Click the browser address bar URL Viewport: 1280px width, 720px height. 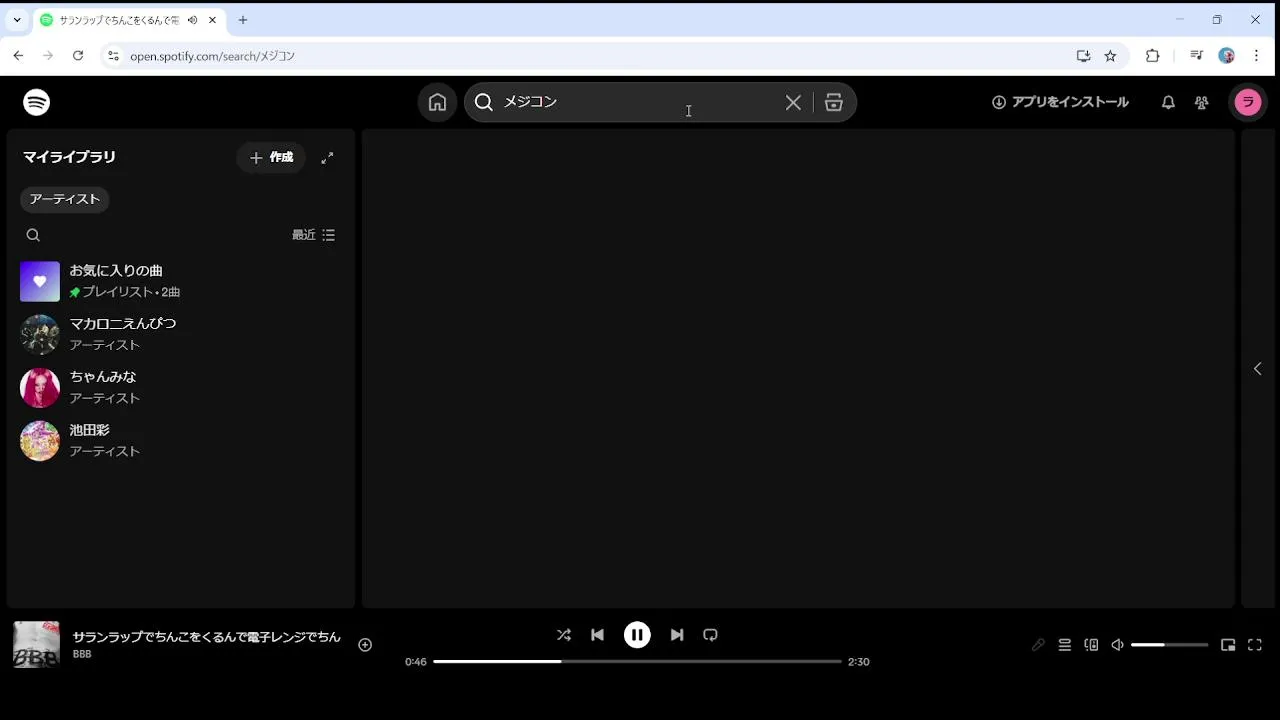point(212,56)
